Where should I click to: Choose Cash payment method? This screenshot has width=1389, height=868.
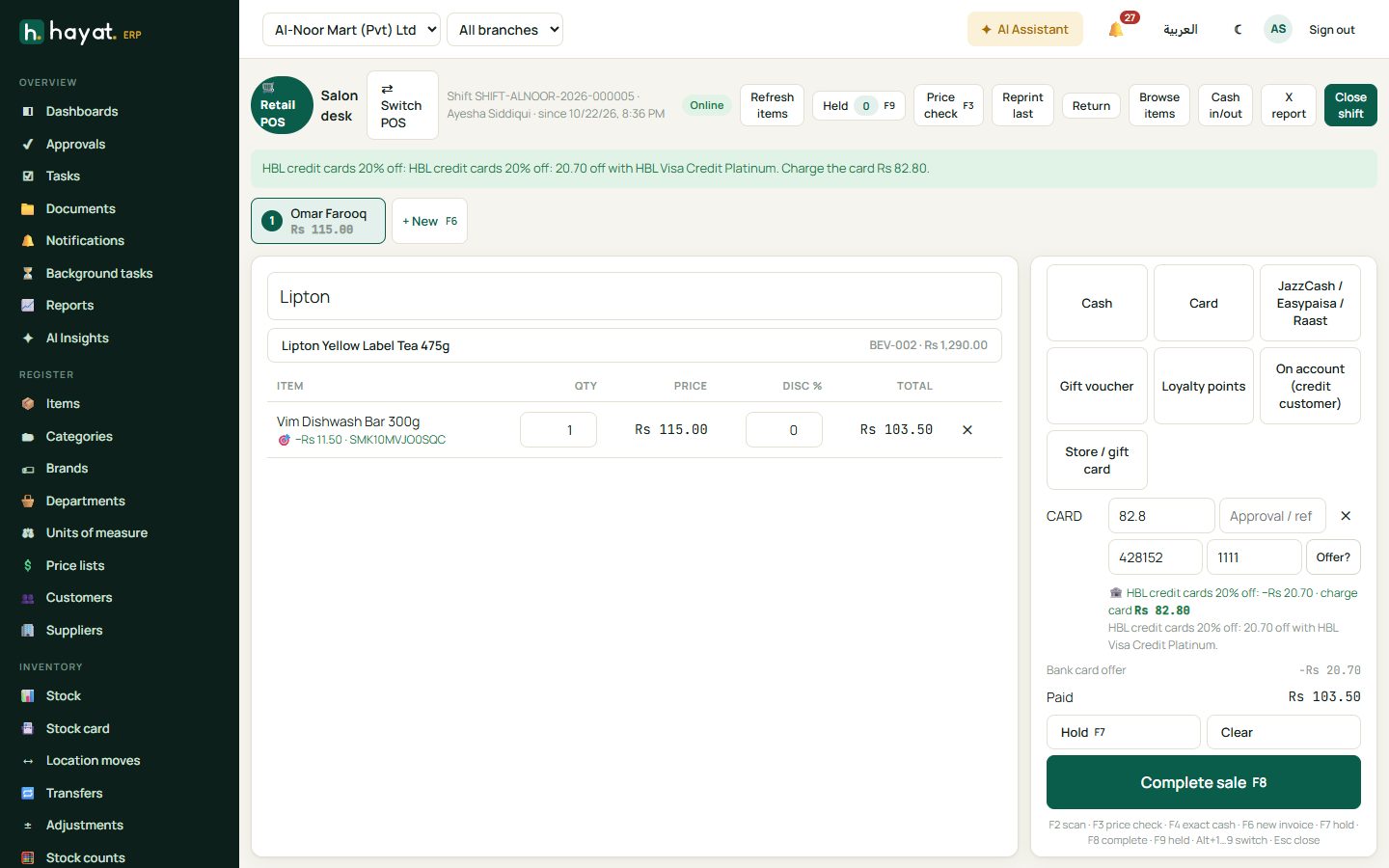coord(1097,303)
